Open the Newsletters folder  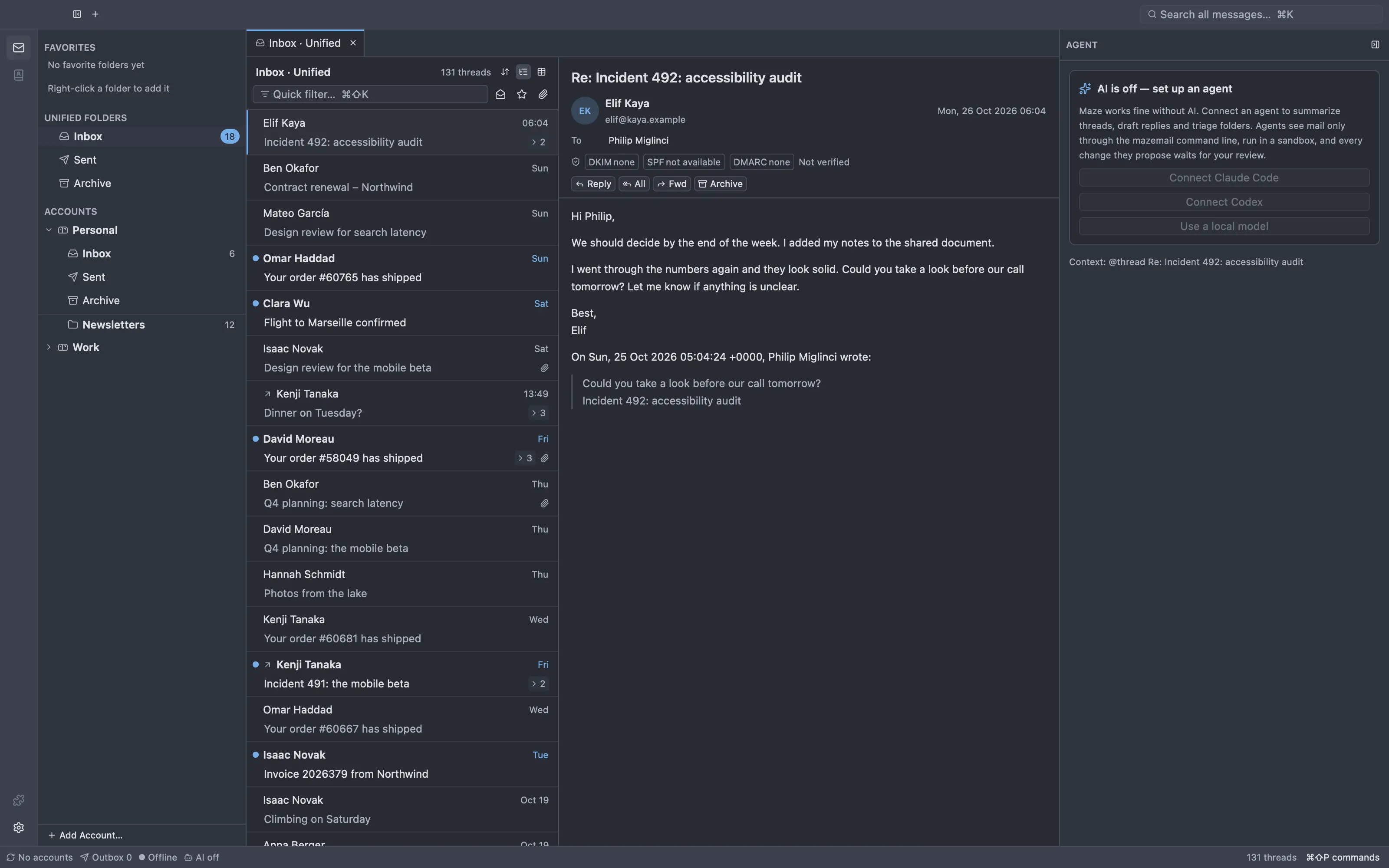pos(142,325)
